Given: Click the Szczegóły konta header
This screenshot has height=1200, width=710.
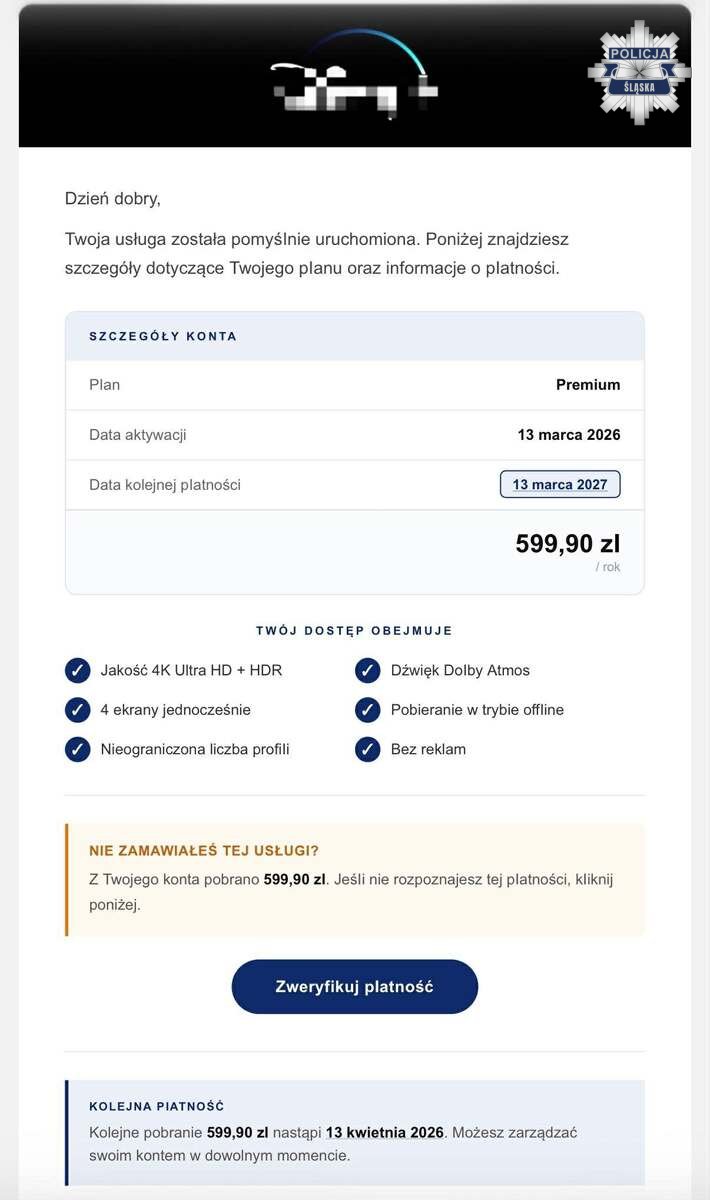Looking at the screenshot, I should pos(163,336).
